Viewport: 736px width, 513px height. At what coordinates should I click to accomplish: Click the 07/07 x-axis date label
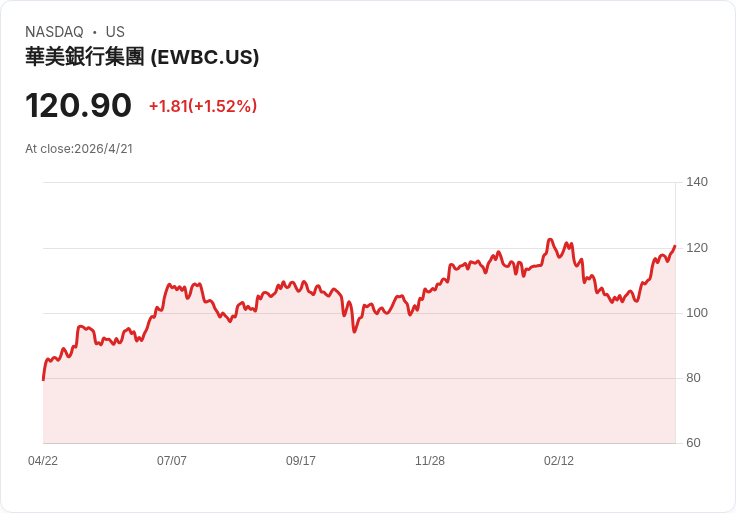coord(172,461)
